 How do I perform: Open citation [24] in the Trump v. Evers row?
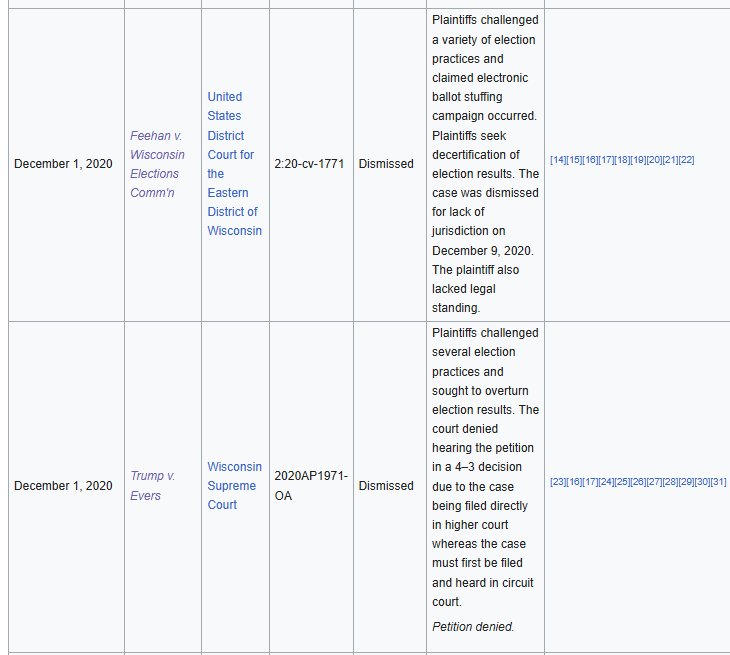click(x=606, y=482)
